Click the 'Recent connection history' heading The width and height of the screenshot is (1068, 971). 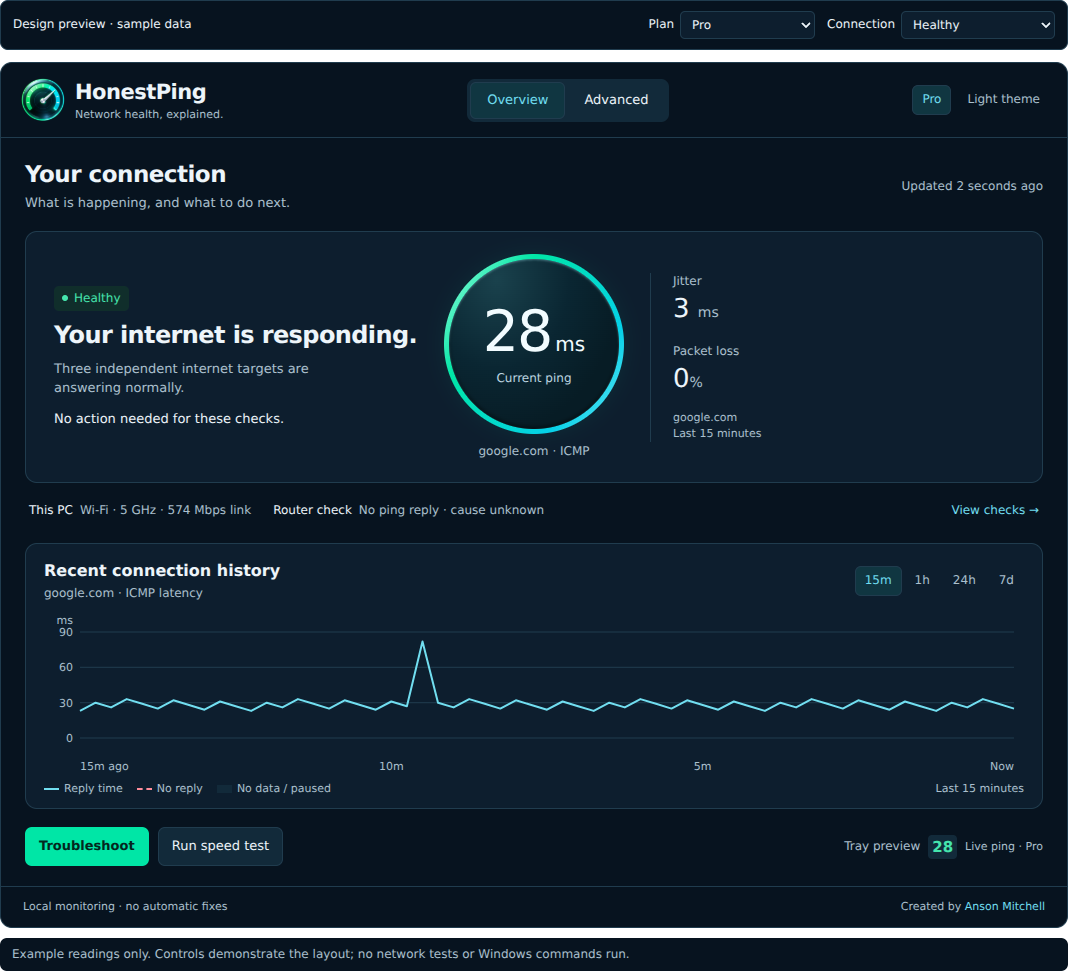click(162, 571)
